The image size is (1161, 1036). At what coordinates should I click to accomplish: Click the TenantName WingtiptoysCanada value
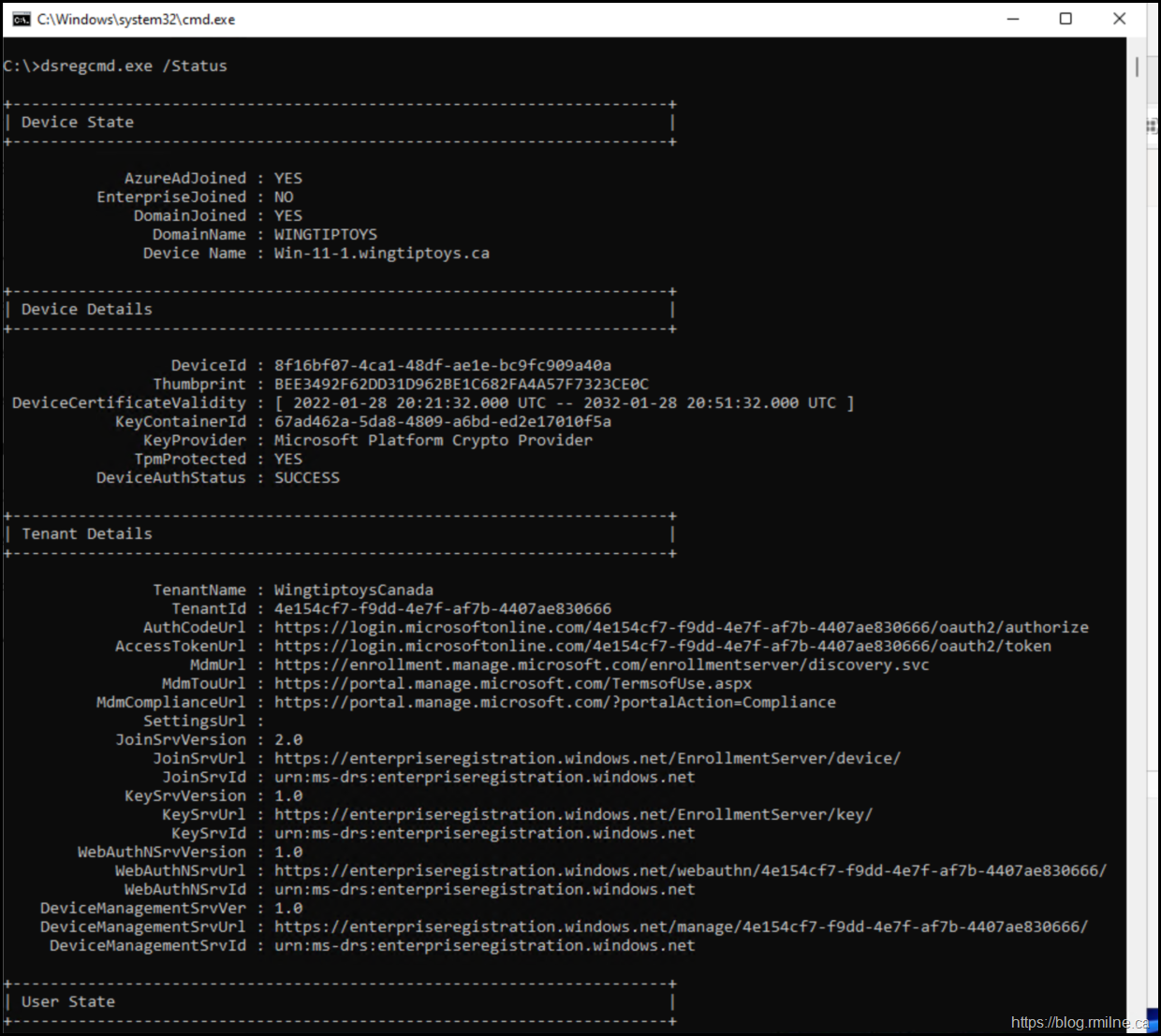pyautogui.click(x=353, y=591)
